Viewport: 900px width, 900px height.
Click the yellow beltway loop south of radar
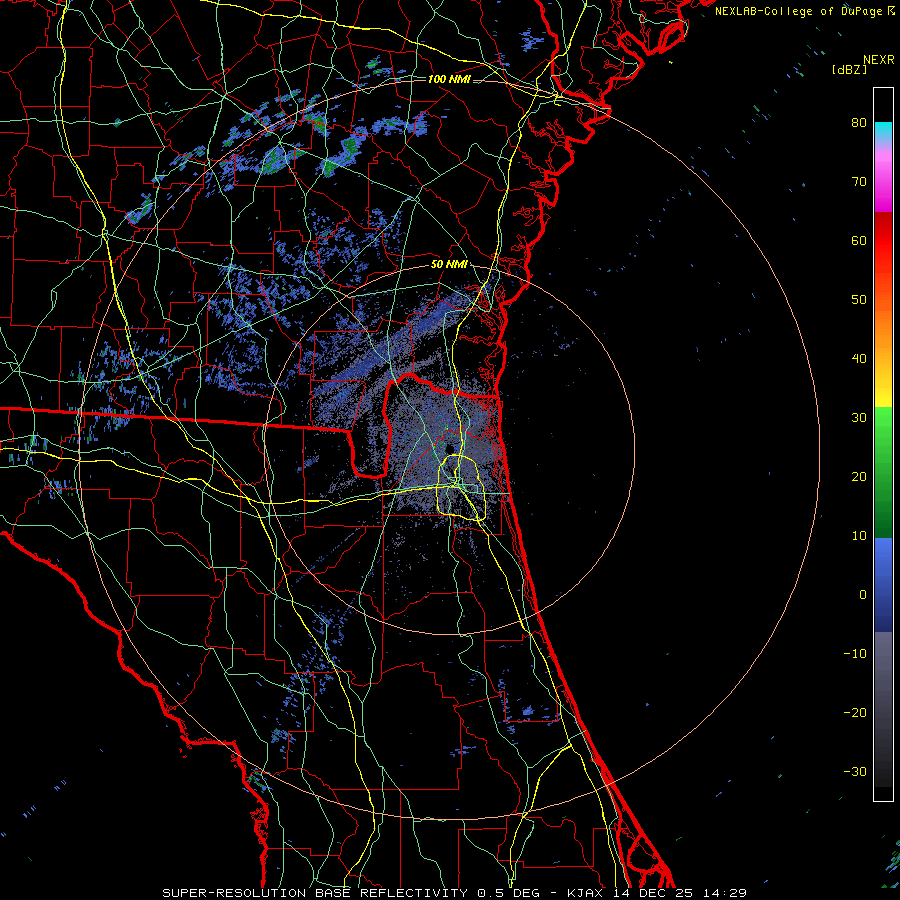pyautogui.click(x=461, y=487)
